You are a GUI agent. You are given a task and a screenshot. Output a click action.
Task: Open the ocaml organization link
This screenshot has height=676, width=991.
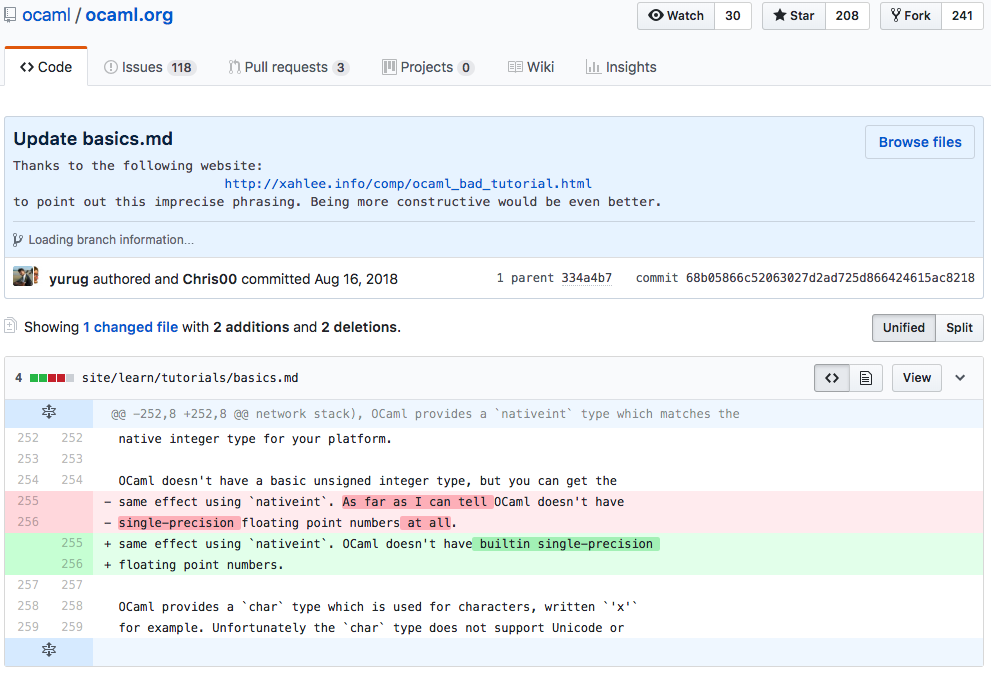46,15
